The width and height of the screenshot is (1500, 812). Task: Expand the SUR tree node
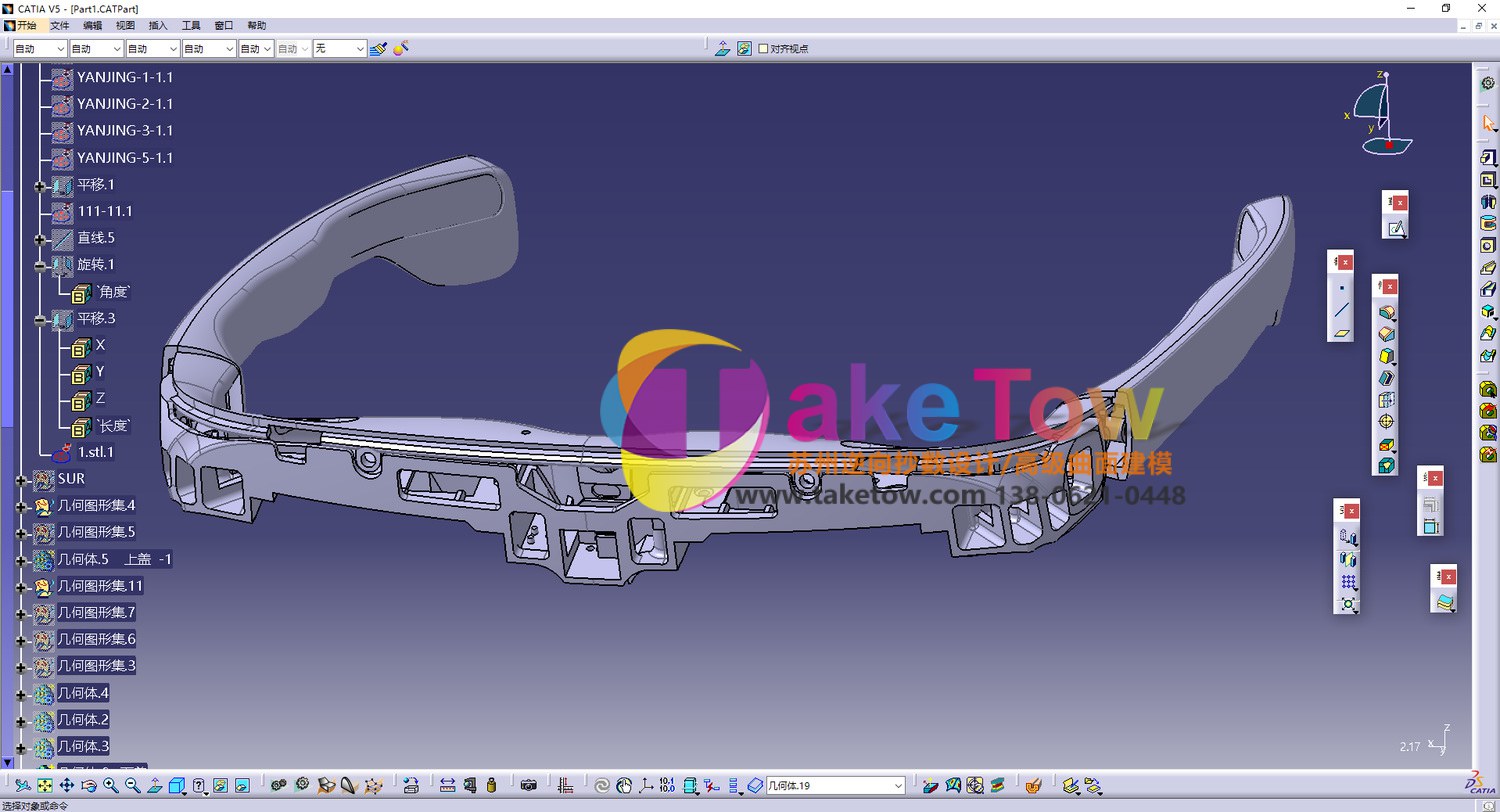(21, 480)
